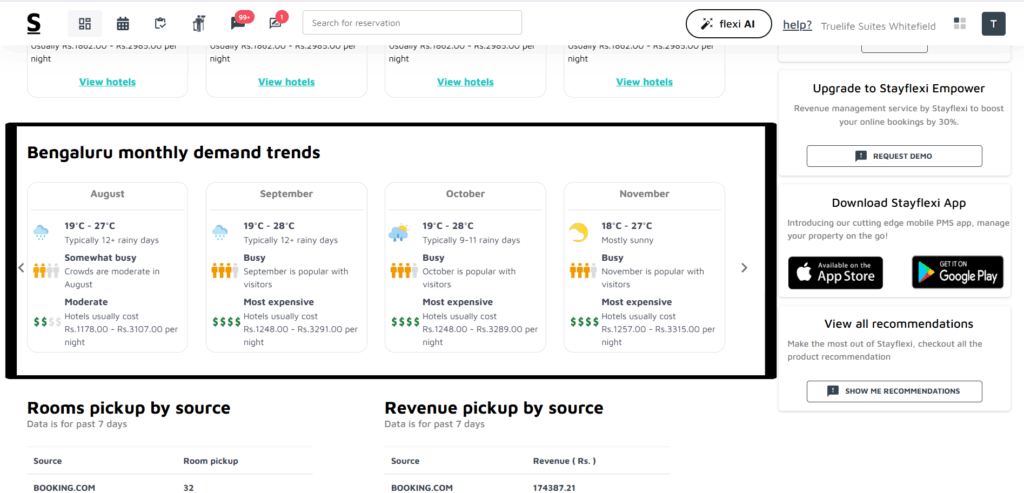
Task: Select the October demand card heading
Action: pos(465,194)
